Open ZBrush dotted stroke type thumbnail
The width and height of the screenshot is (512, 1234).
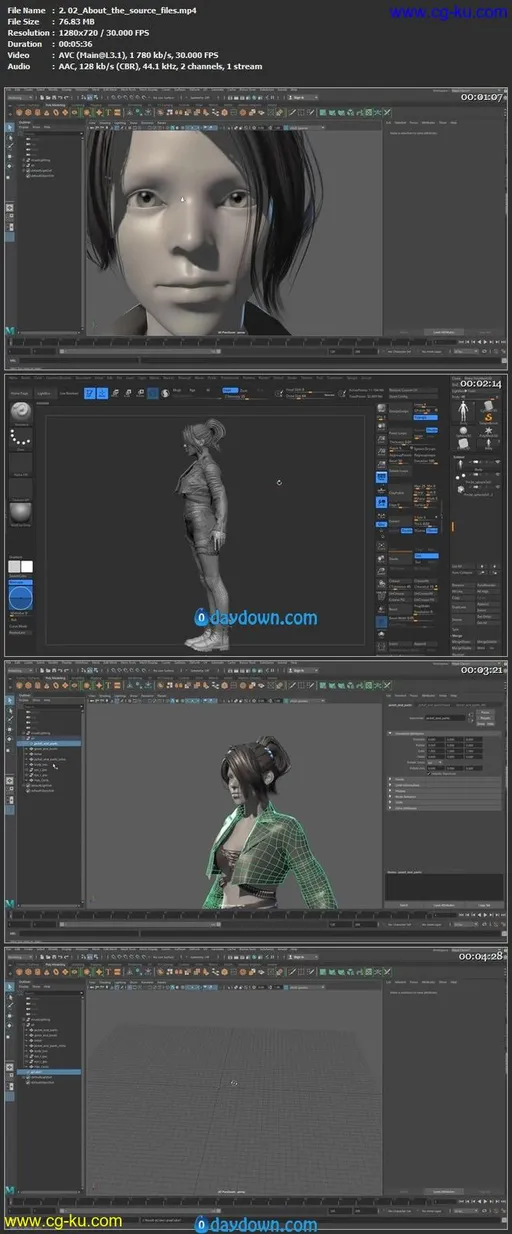(21, 437)
